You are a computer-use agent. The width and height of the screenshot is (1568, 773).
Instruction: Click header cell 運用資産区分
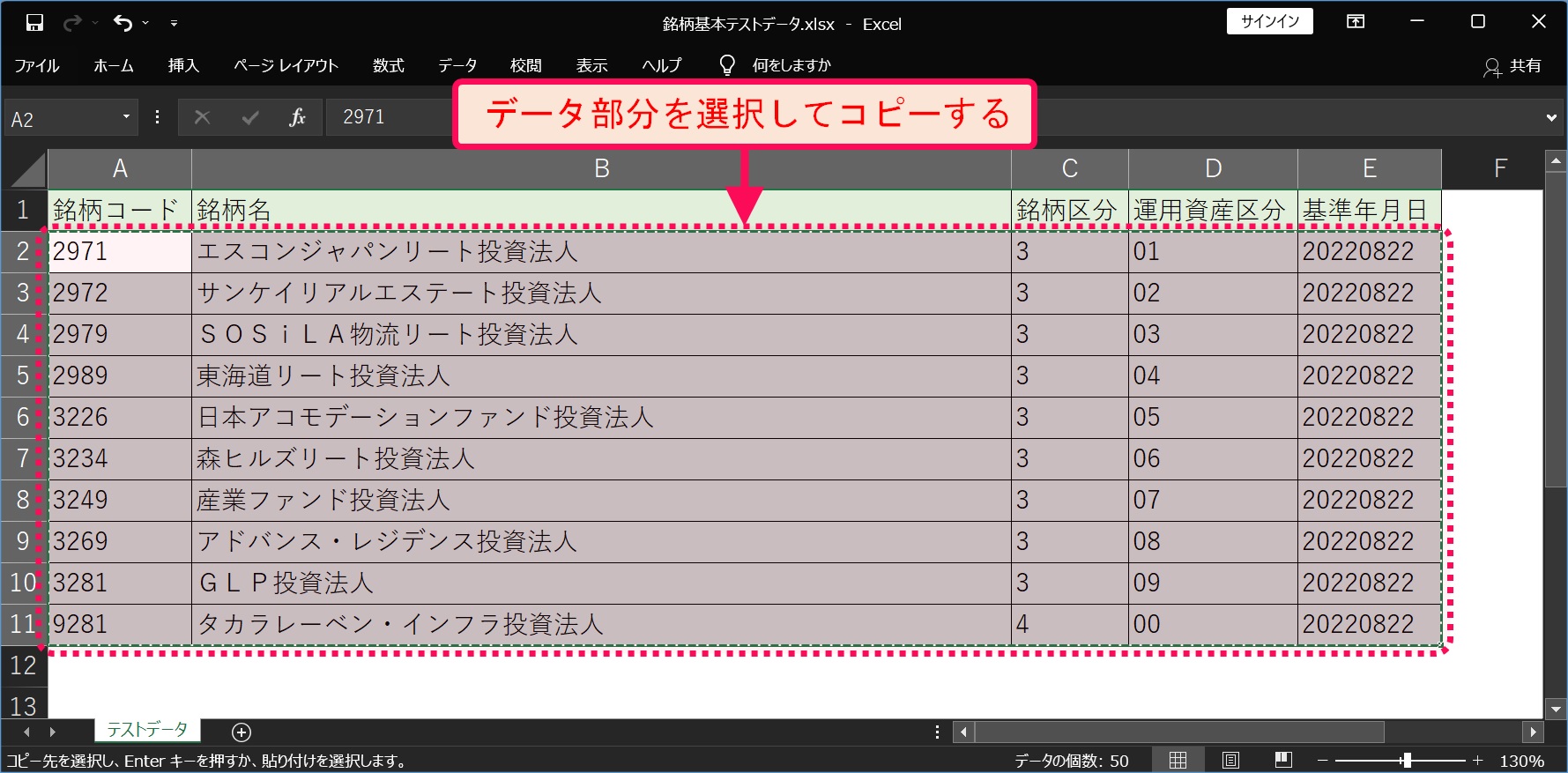click(1213, 210)
